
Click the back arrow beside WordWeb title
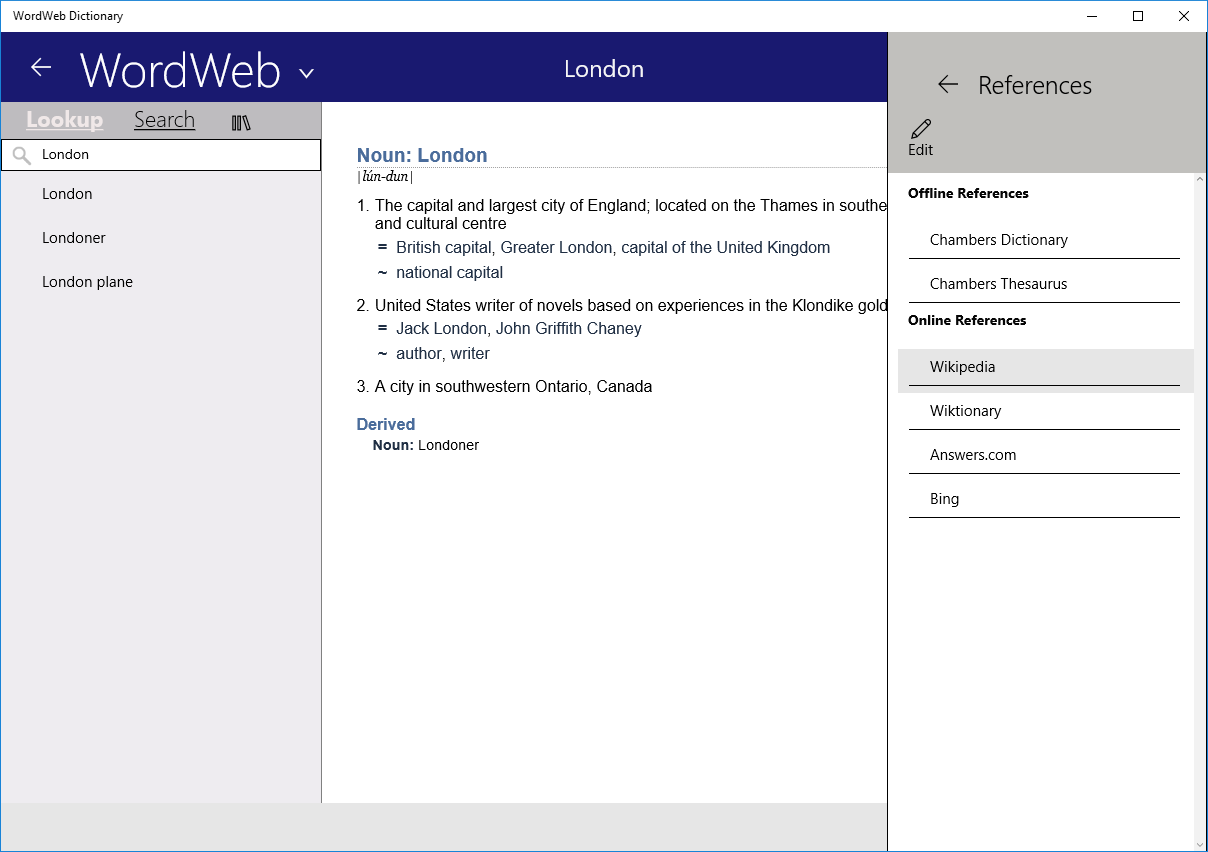[40, 67]
